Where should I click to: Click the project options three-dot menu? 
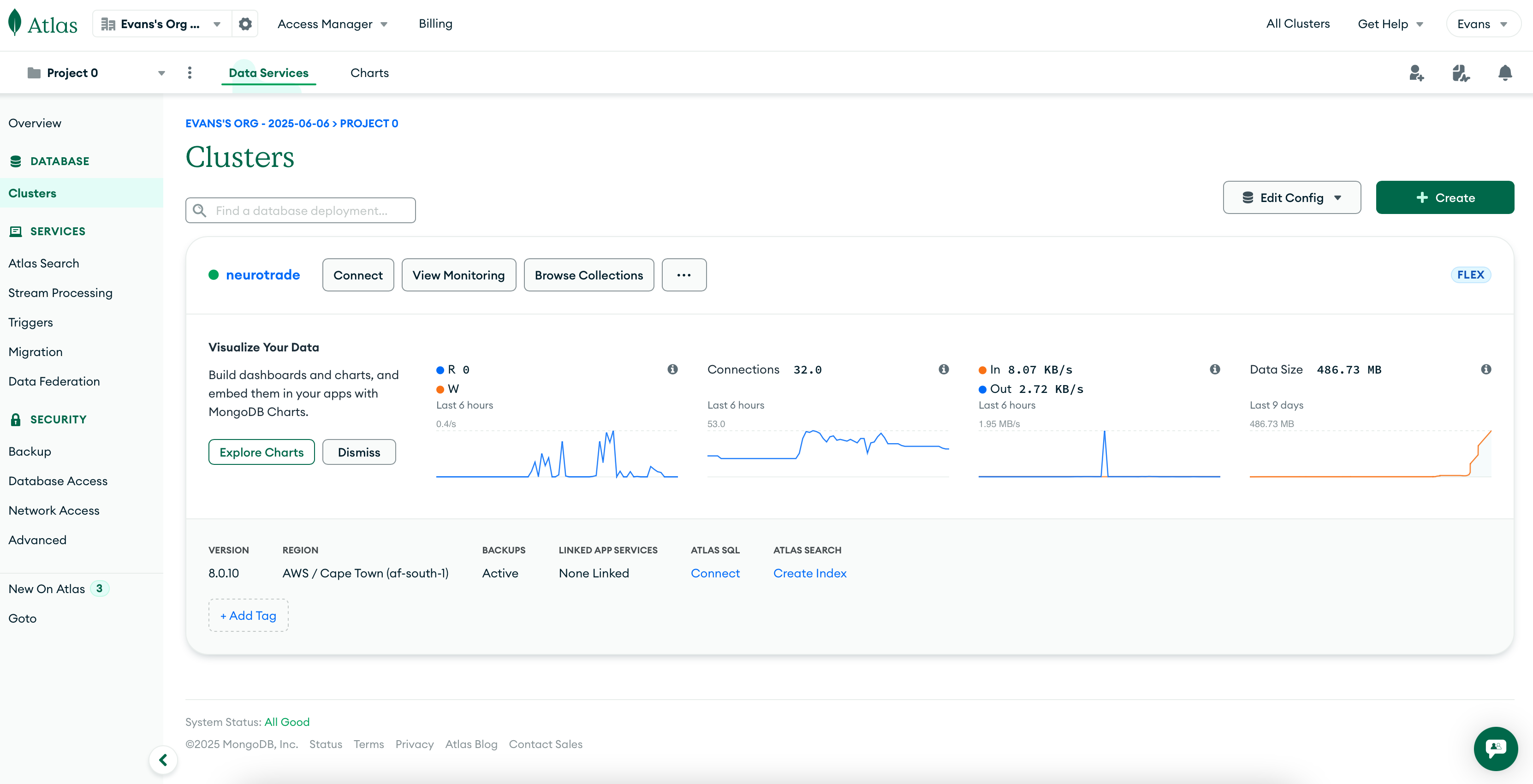click(x=190, y=72)
